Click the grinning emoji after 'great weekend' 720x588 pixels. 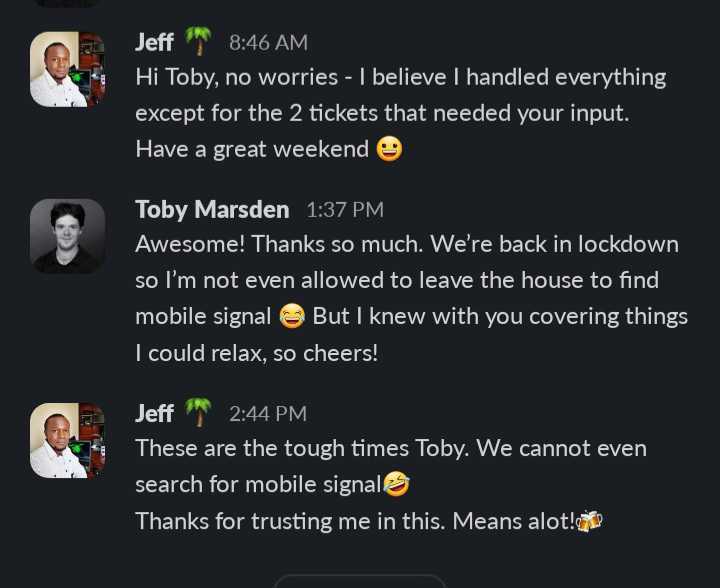pyautogui.click(x=389, y=149)
